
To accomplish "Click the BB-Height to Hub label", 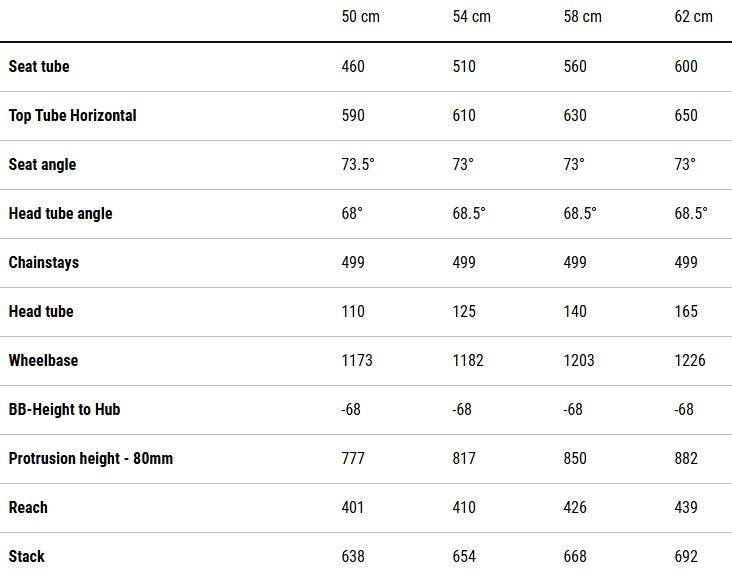I will [64, 409].
